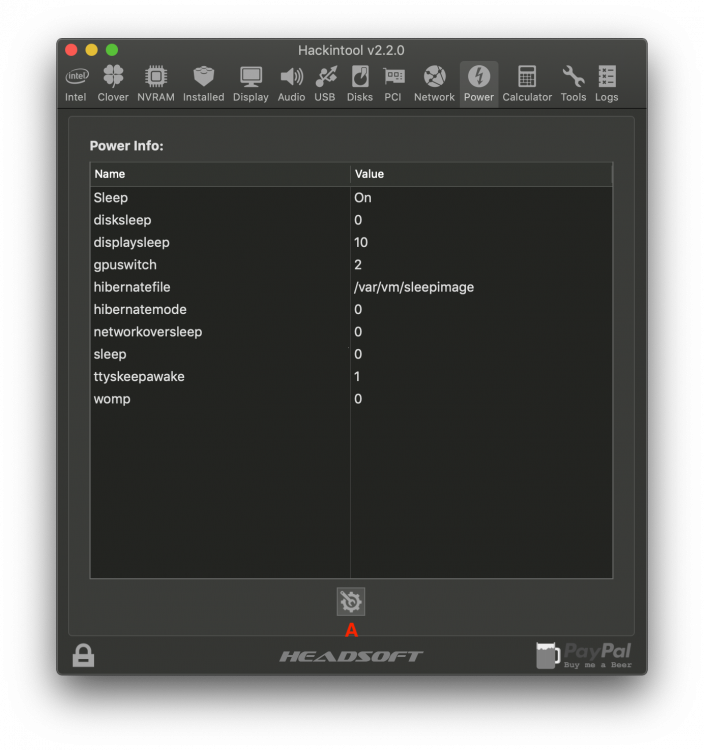Select the displaysleep row
Screen dimensions: 704x750
point(352,243)
